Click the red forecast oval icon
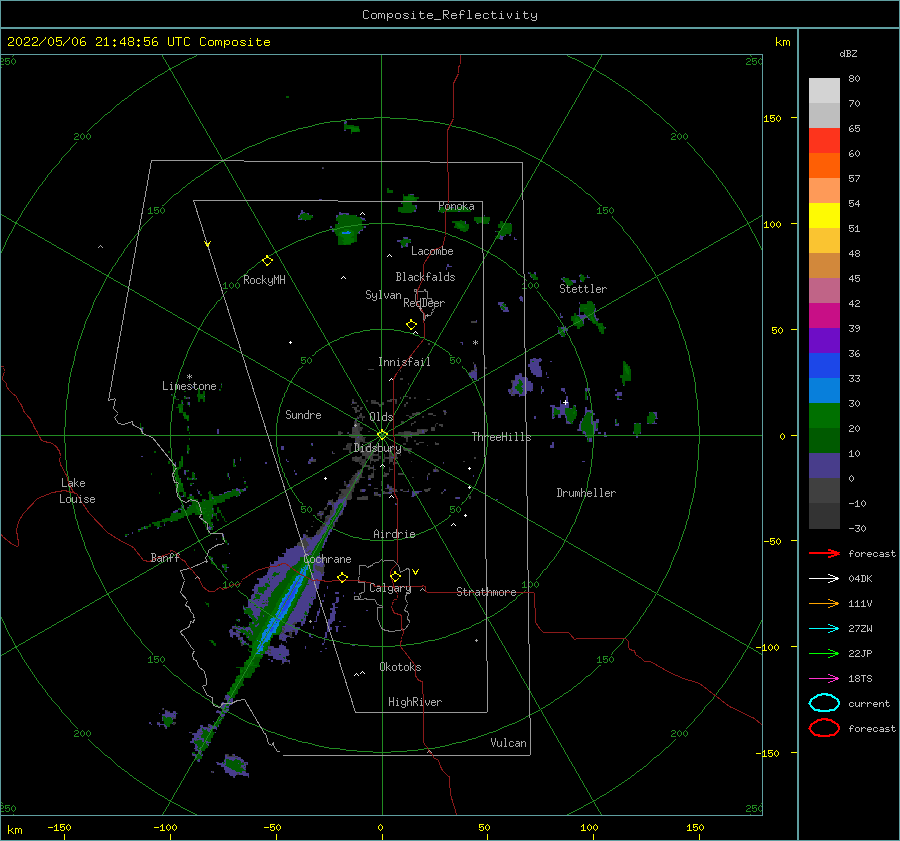Viewport: 900px width, 841px height. point(824,728)
